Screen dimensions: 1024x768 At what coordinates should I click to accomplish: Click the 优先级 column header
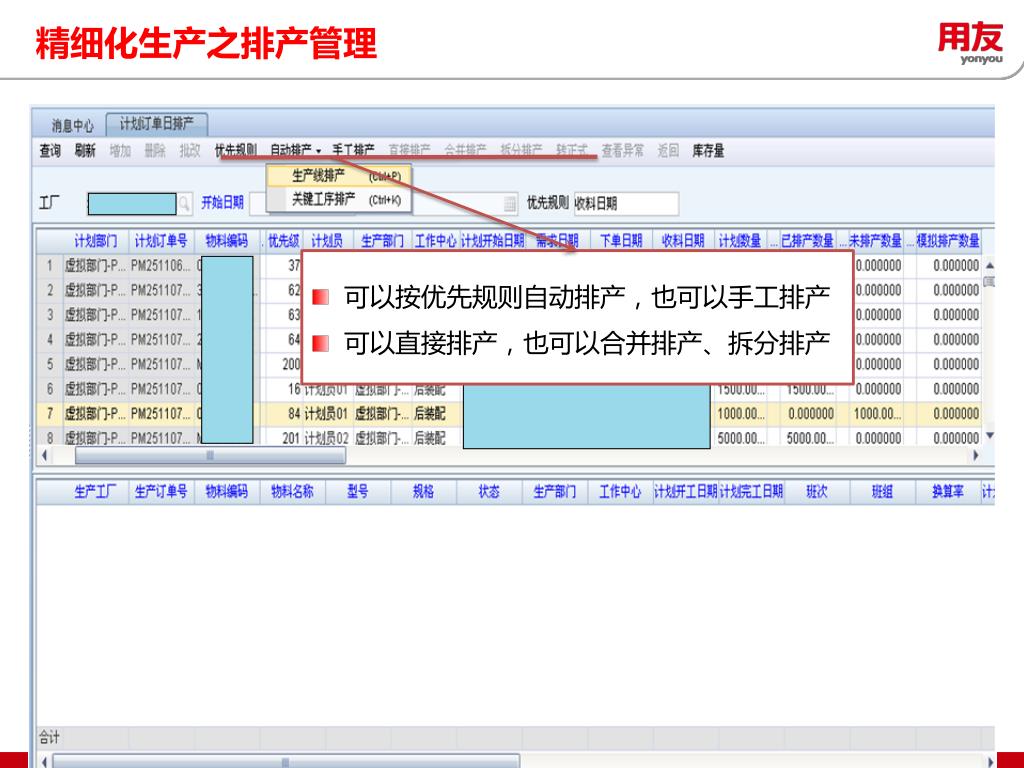pos(284,241)
